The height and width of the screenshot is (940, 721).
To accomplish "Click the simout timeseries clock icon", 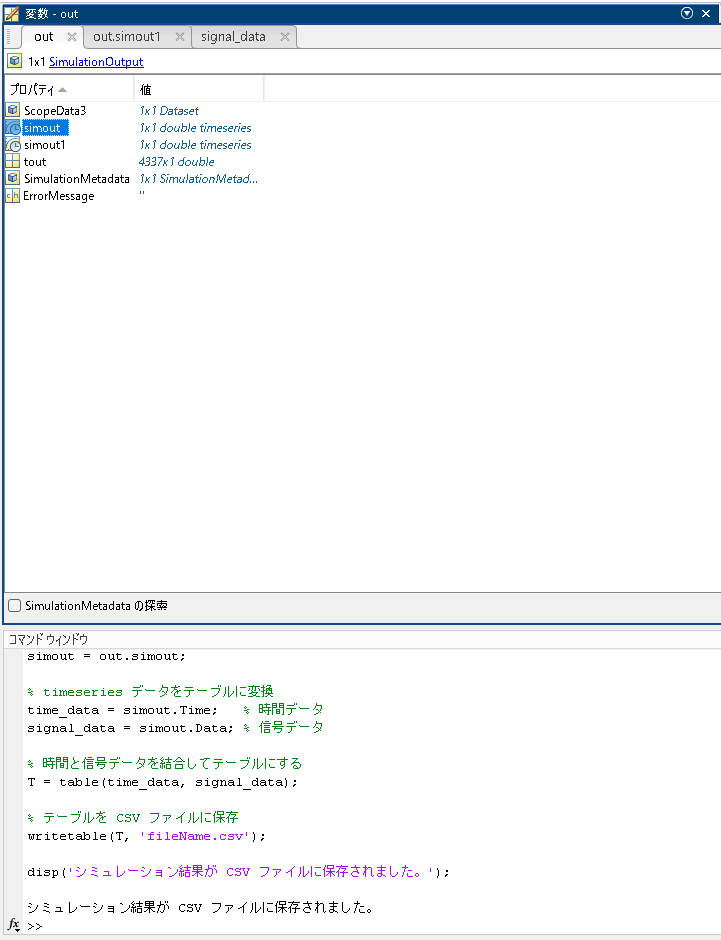I will (13, 128).
